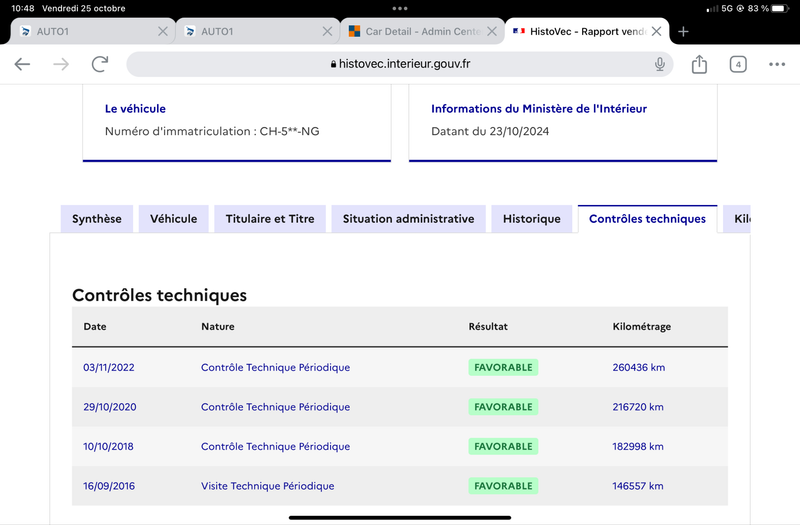Go back with the left arrow button
This screenshot has height=525, width=800.
(x=22, y=64)
